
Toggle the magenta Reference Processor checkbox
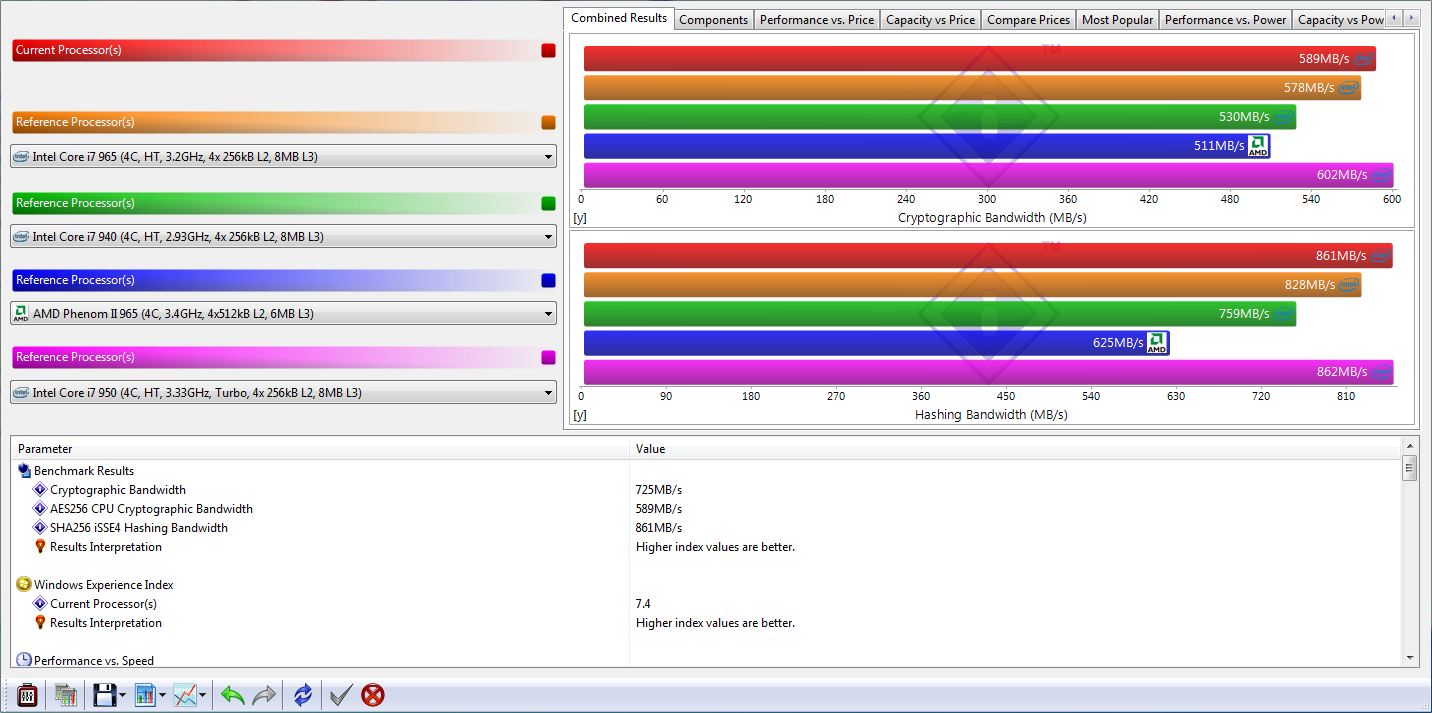(548, 357)
